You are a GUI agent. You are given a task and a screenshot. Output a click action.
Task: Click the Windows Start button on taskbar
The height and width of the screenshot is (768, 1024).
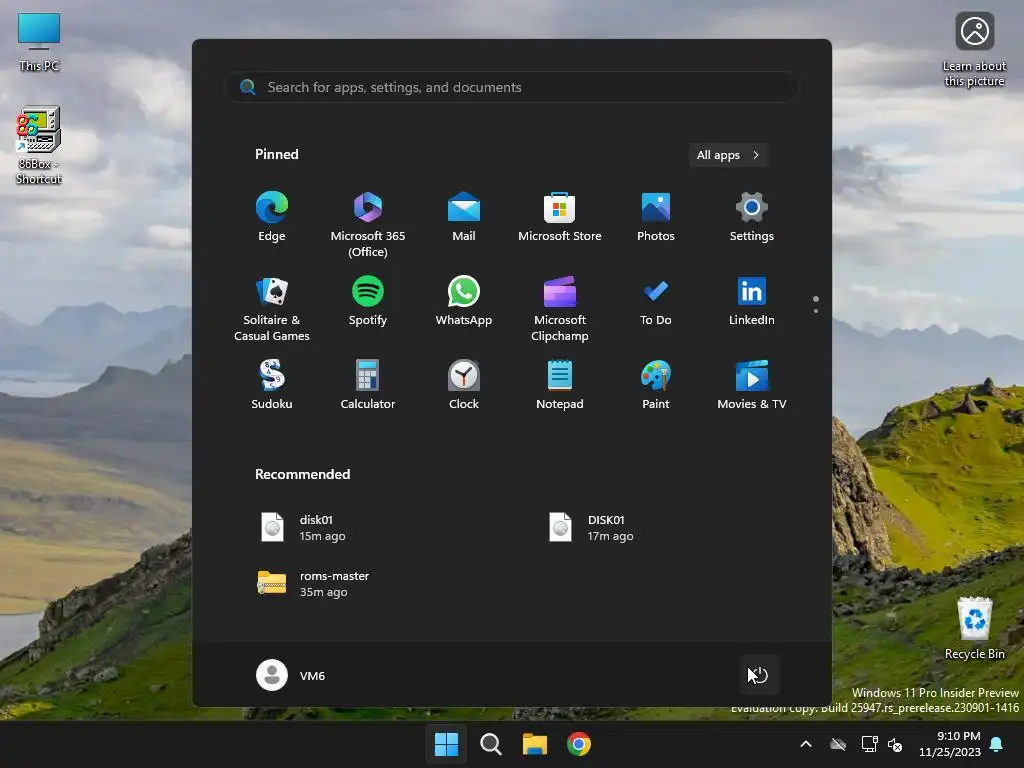coord(447,744)
